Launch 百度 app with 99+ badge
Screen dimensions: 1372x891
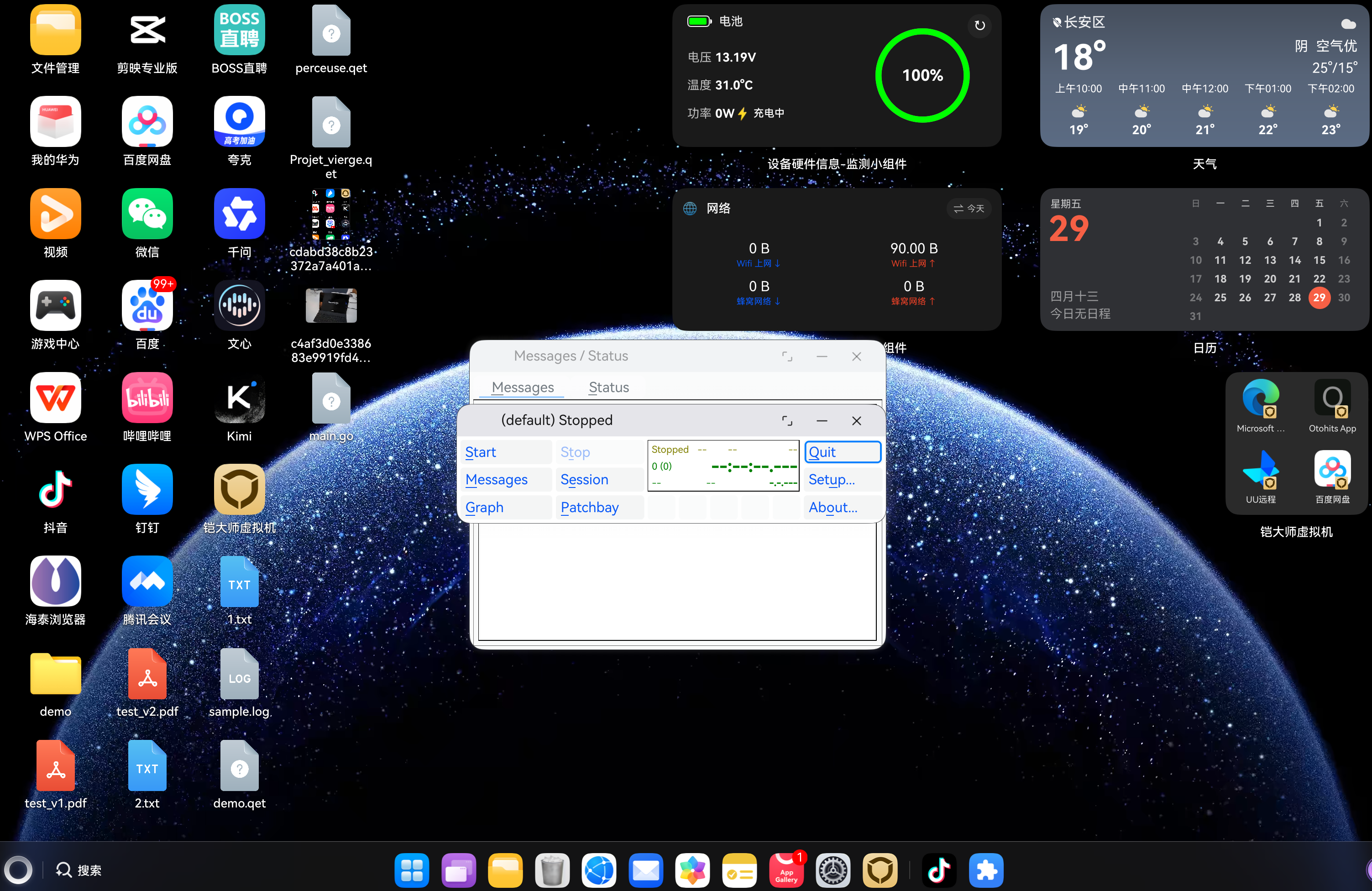[x=147, y=306]
